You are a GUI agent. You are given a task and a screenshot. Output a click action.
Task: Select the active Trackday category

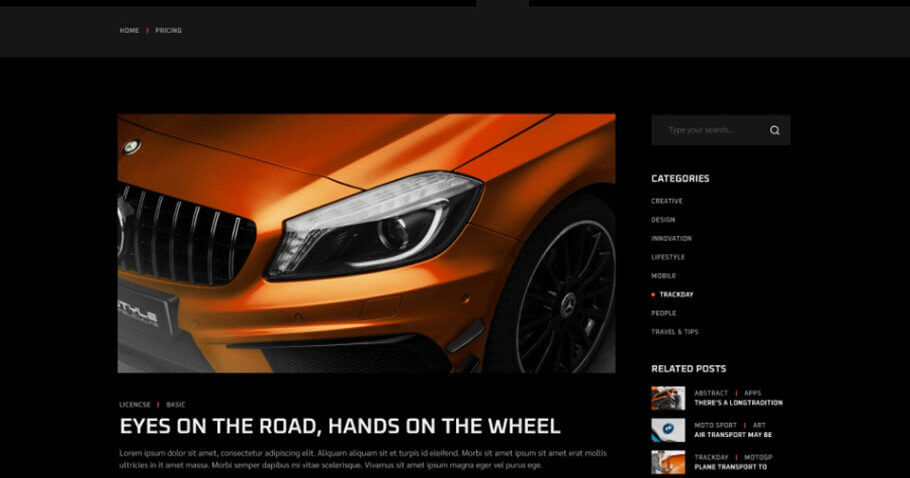click(x=676, y=295)
